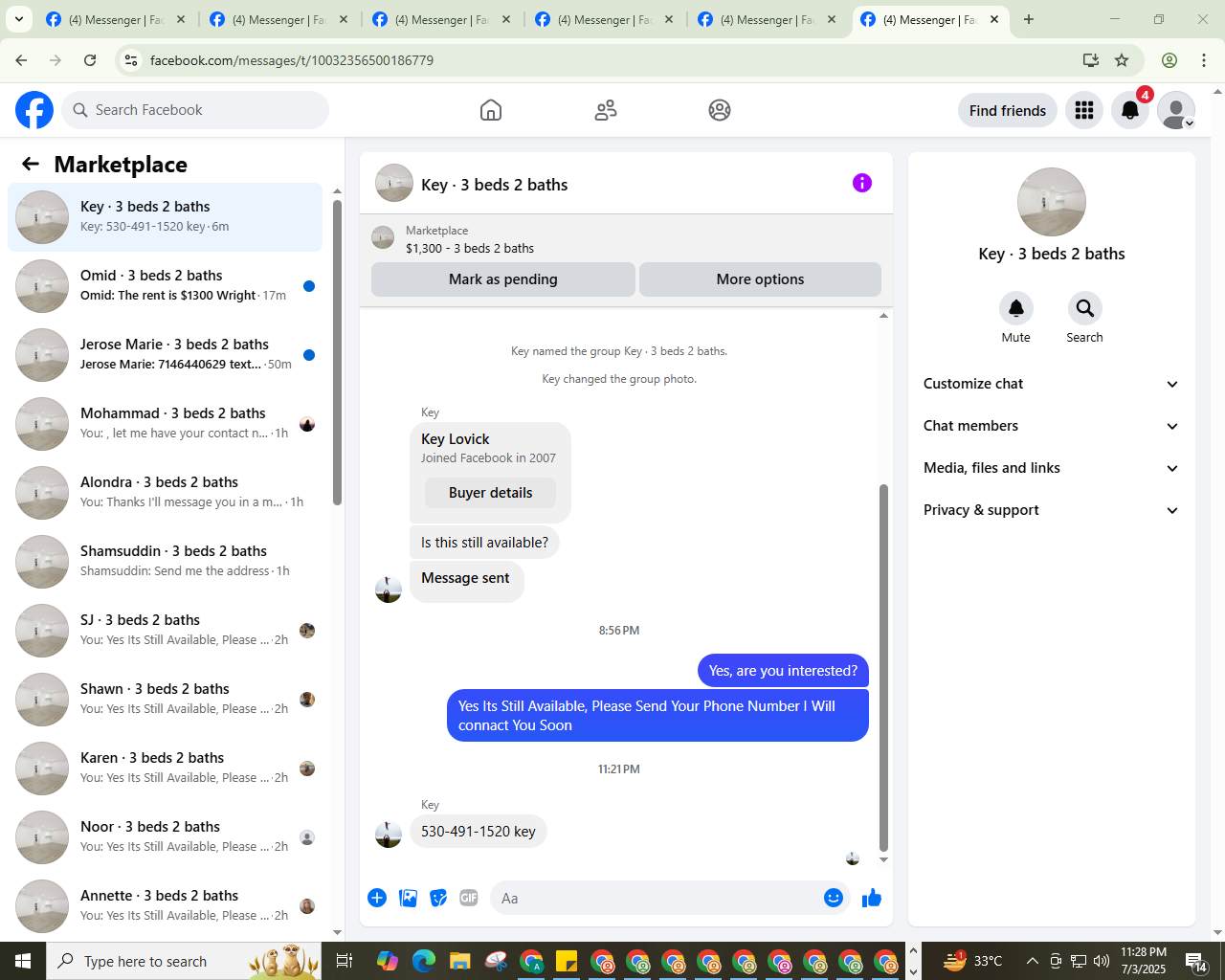1225x980 pixels.
Task: Expand Media, files and links section
Action: click(x=1051, y=468)
